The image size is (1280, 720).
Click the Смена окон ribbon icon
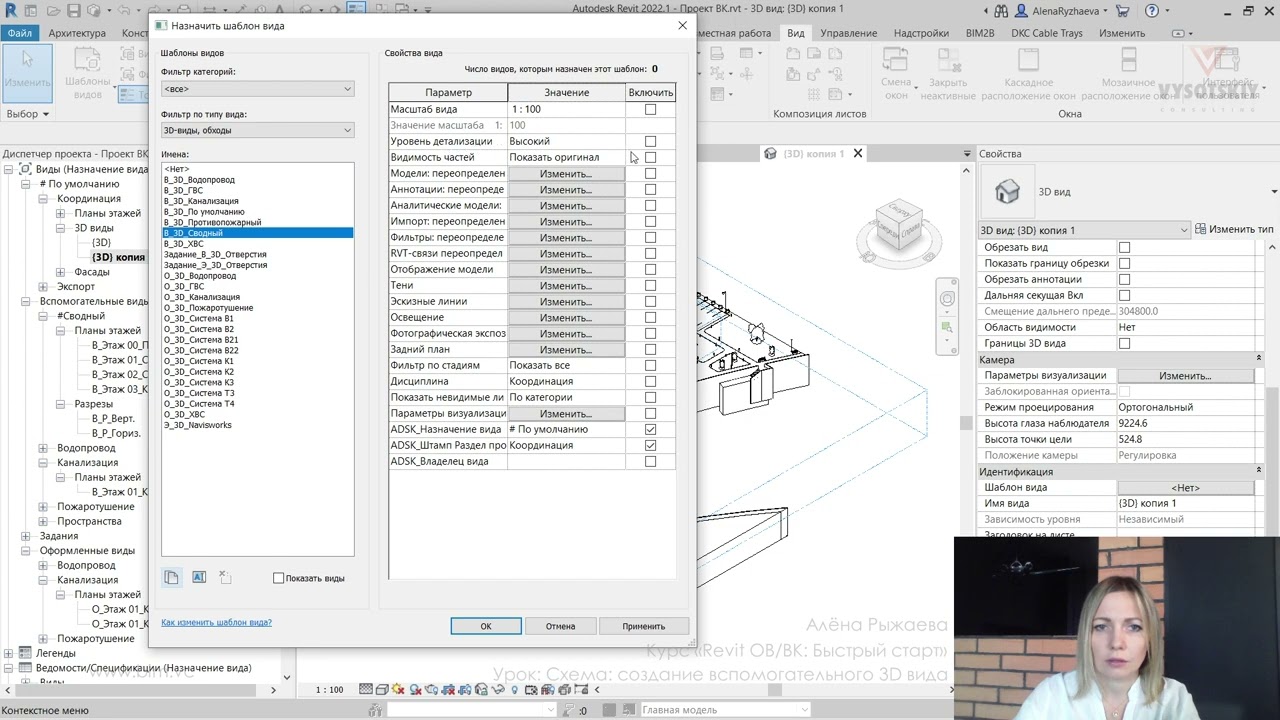[896, 75]
